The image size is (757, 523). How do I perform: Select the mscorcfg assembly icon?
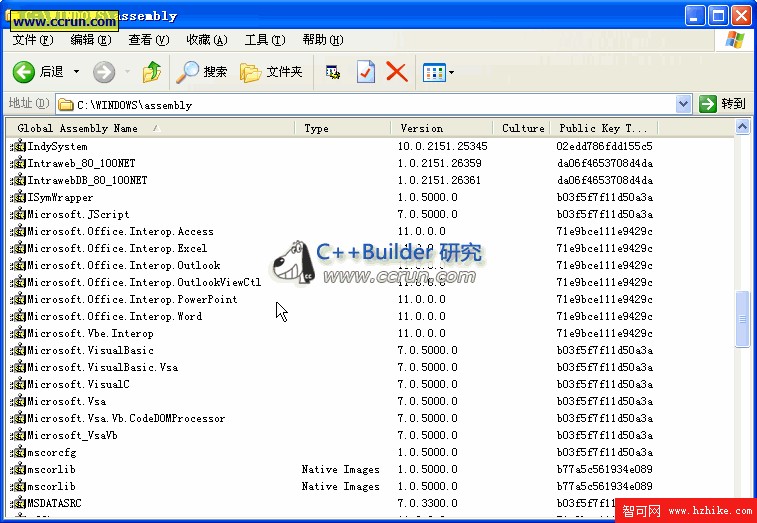pyautogui.click(x=18, y=452)
